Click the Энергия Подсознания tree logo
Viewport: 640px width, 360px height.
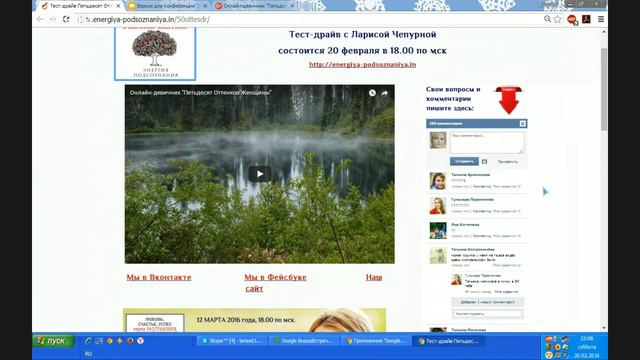coord(155,53)
